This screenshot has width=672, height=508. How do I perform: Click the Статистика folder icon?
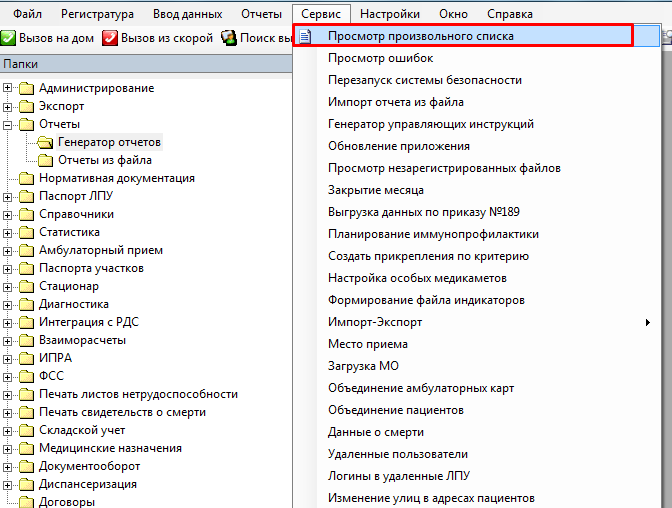point(27,232)
